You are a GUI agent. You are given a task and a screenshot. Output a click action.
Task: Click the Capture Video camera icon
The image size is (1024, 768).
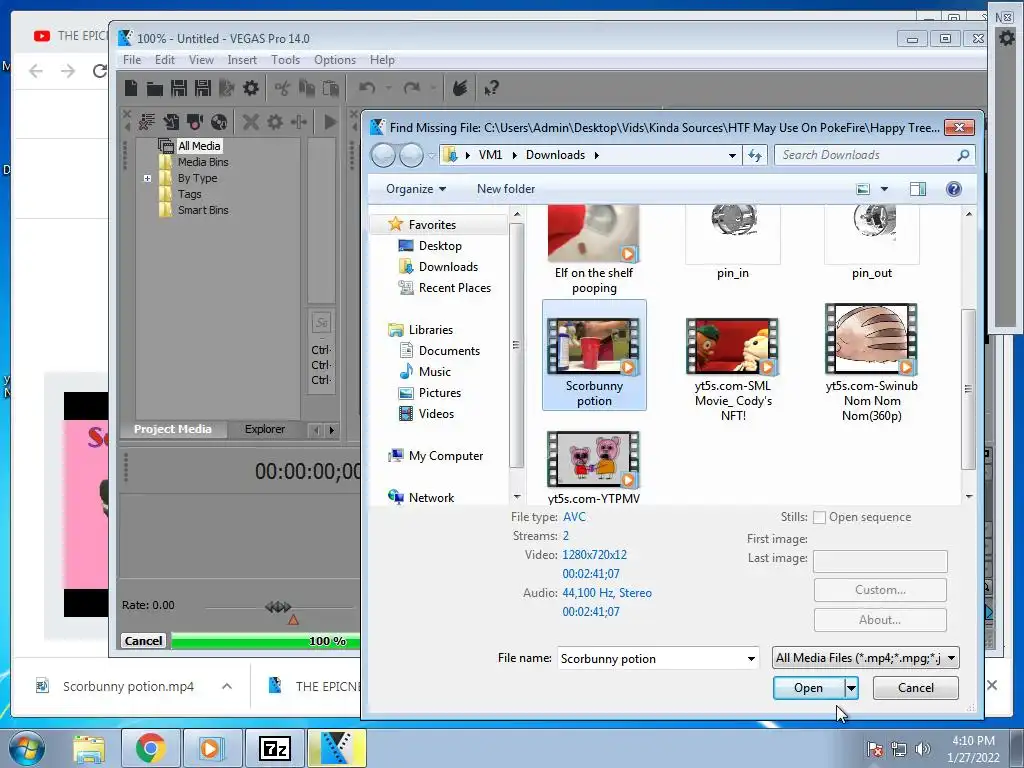195,121
